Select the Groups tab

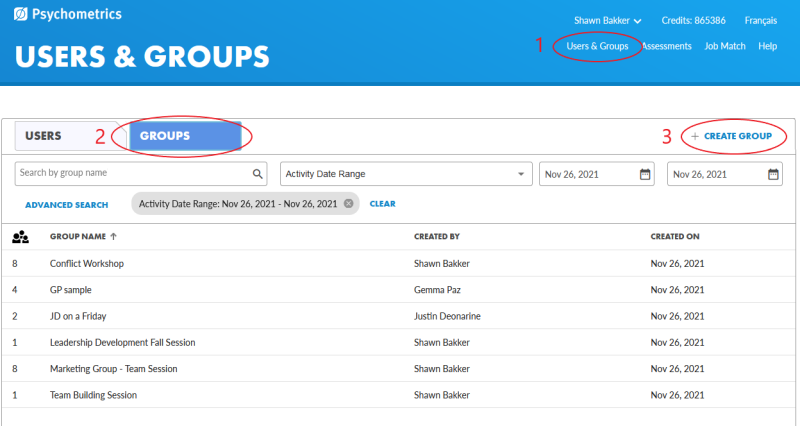pos(166,136)
